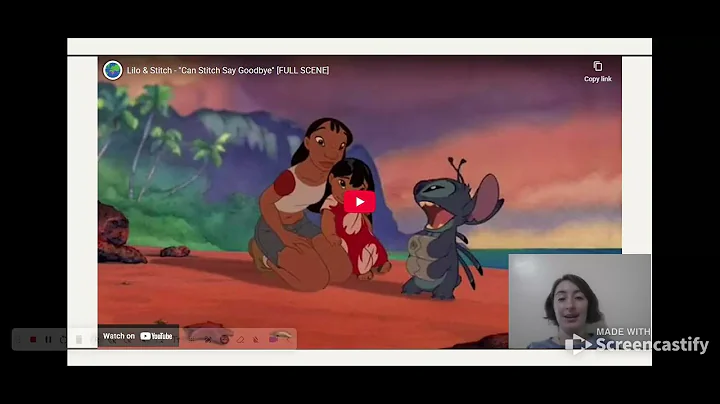The width and height of the screenshot is (720, 404).
Task: Open Watch on YouTube link
Action: [x=138, y=336]
